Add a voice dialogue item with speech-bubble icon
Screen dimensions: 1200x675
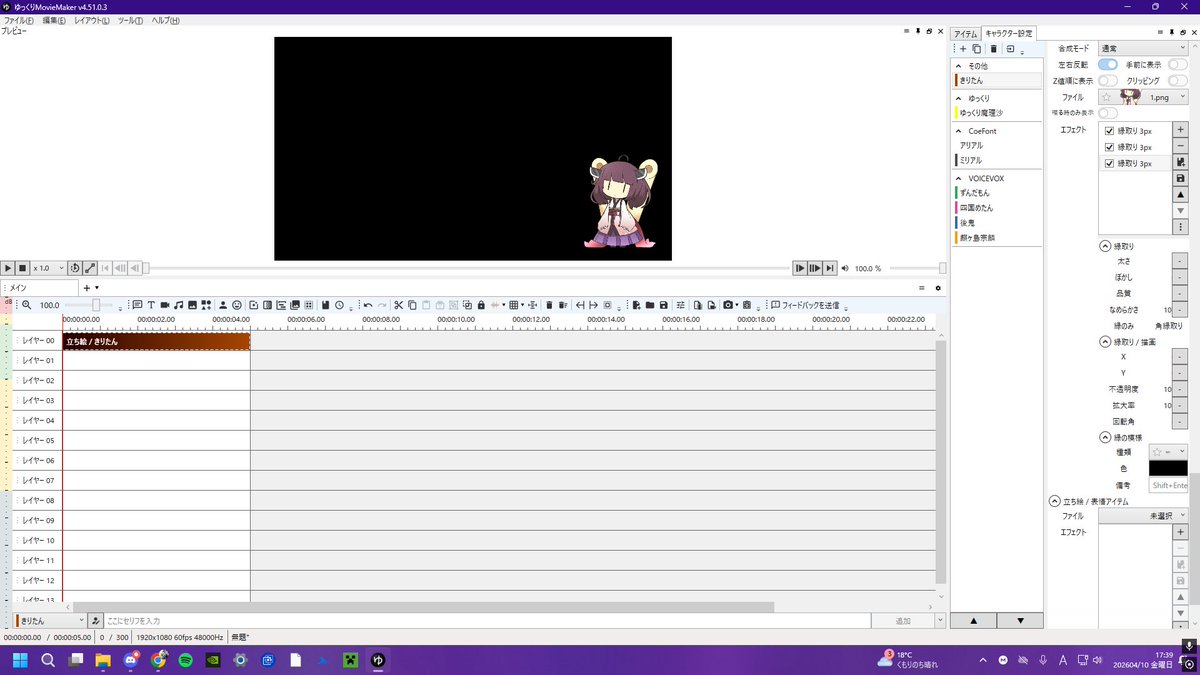coord(137,305)
